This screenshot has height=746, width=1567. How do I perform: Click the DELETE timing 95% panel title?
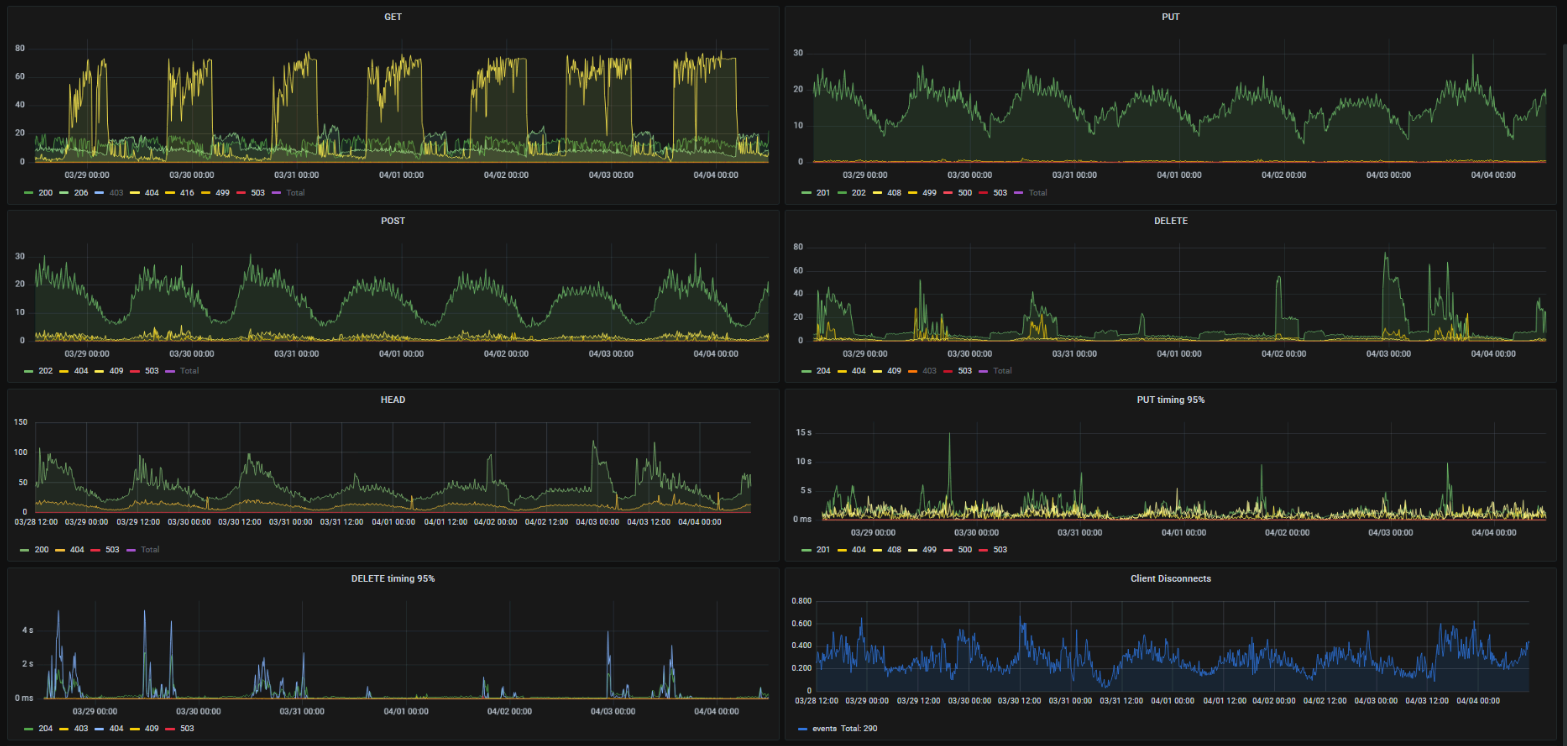click(392, 578)
